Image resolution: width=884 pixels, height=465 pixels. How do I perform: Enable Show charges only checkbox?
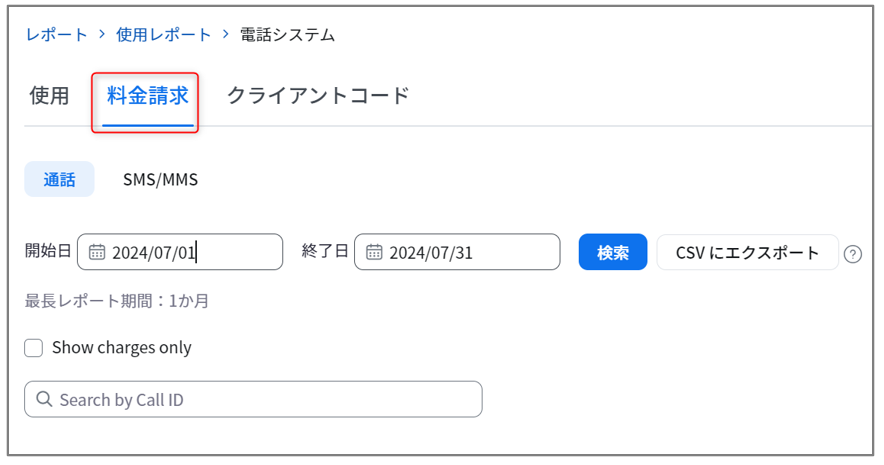[33, 348]
